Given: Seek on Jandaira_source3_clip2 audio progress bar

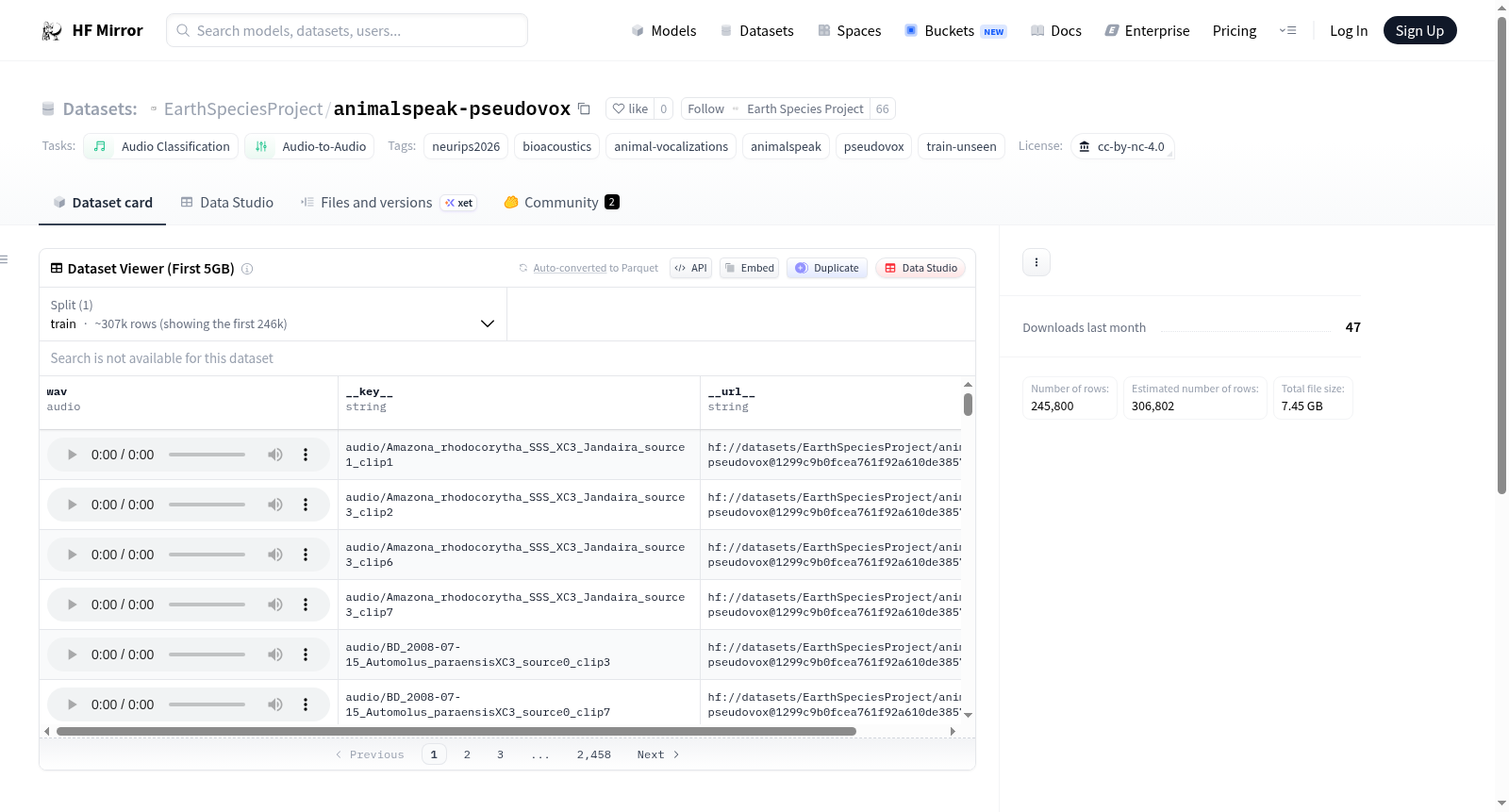Looking at the screenshot, I should pyautogui.click(x=207, y=505).
